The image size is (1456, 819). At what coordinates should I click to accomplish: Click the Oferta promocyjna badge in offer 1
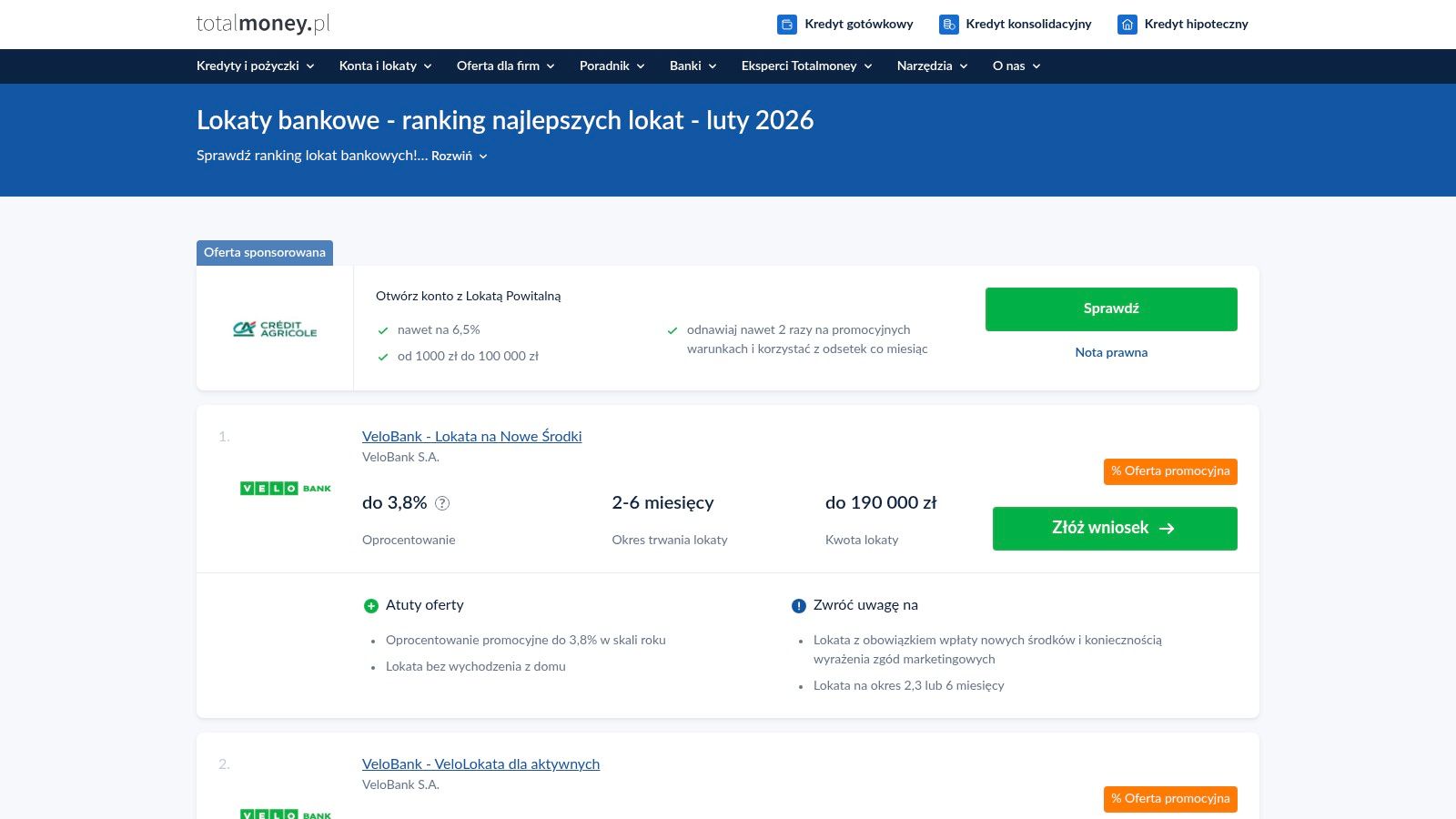pos(1170,471)
